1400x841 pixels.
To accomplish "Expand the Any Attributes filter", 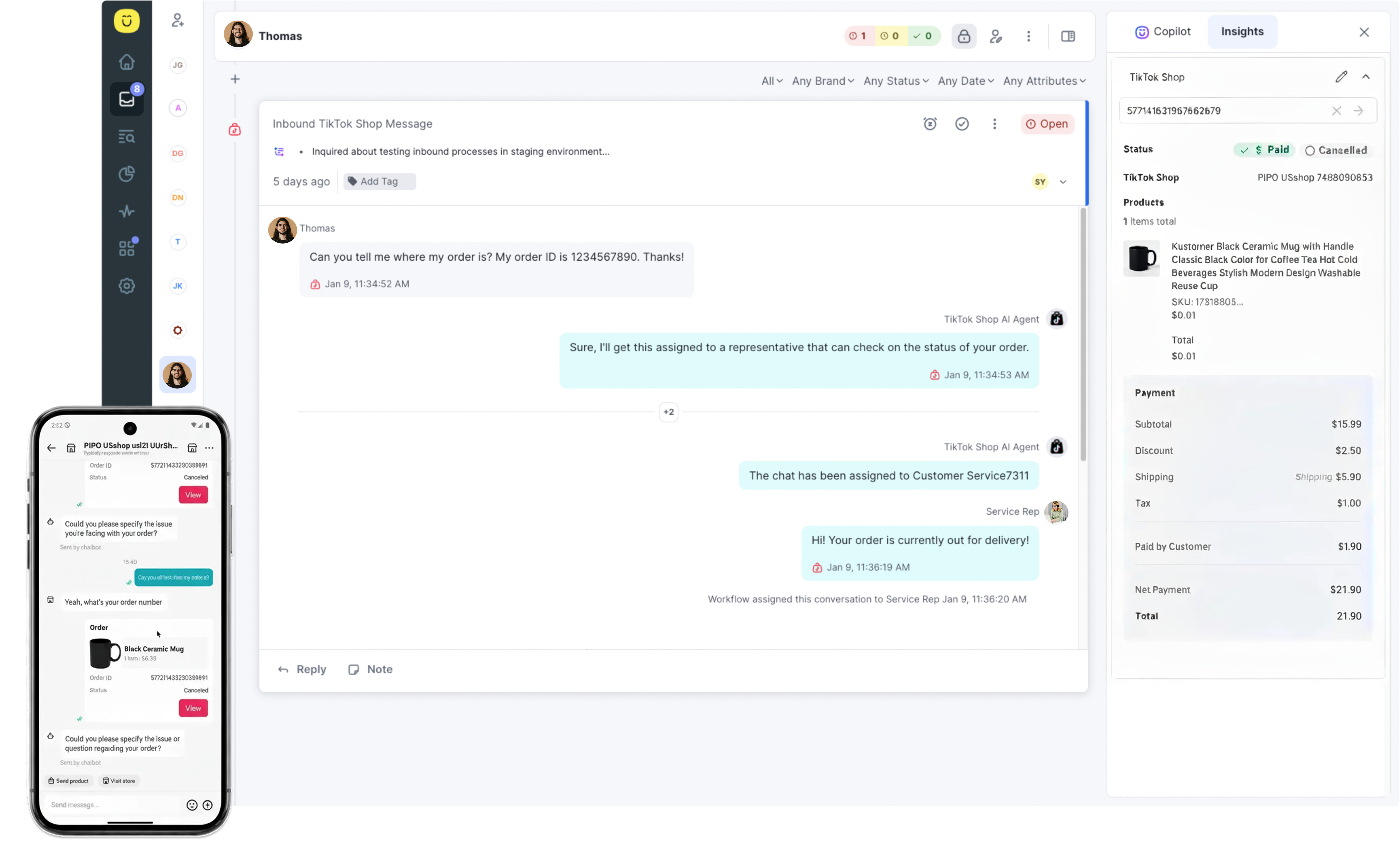I will pos(1044,81).
